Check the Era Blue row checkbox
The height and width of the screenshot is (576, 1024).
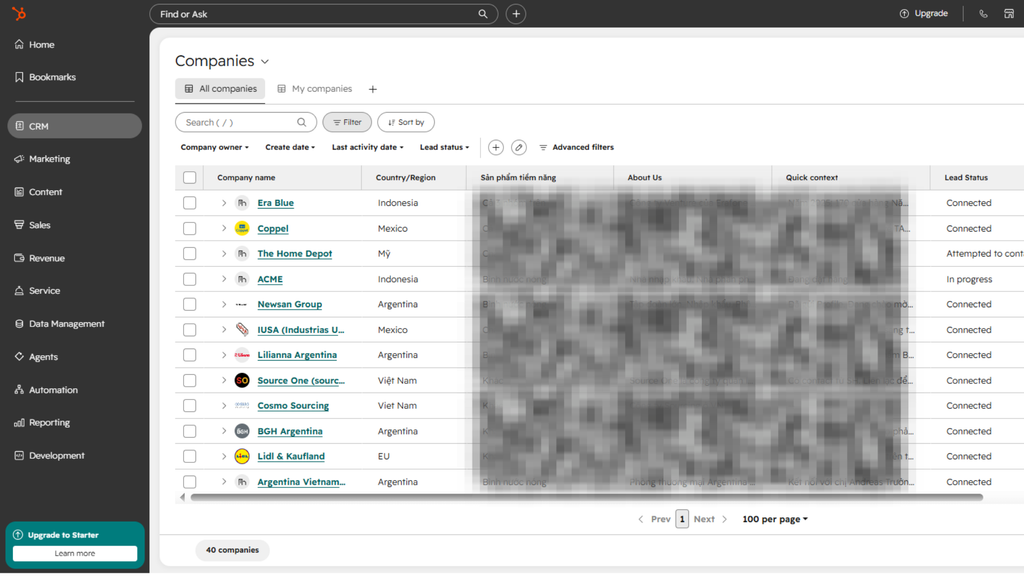coord(189,203)
